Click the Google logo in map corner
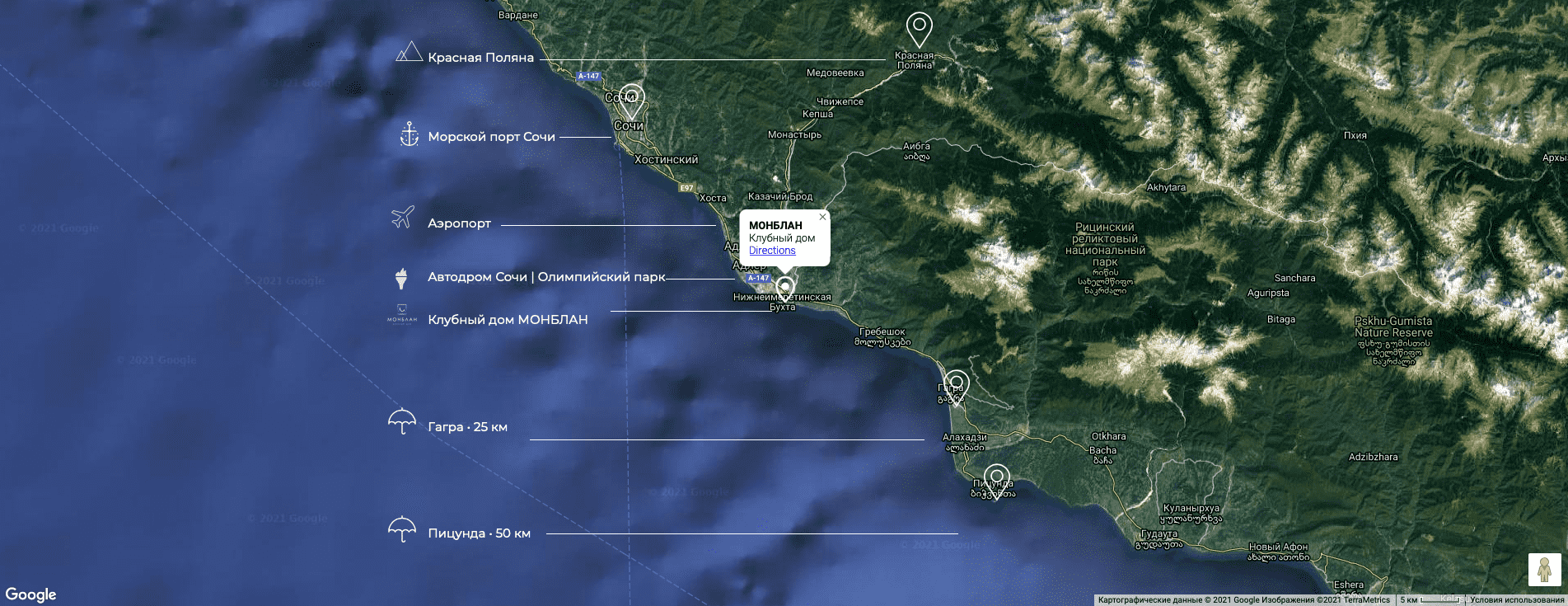This screenshot has height=606, width=1568. coord(30,594)
